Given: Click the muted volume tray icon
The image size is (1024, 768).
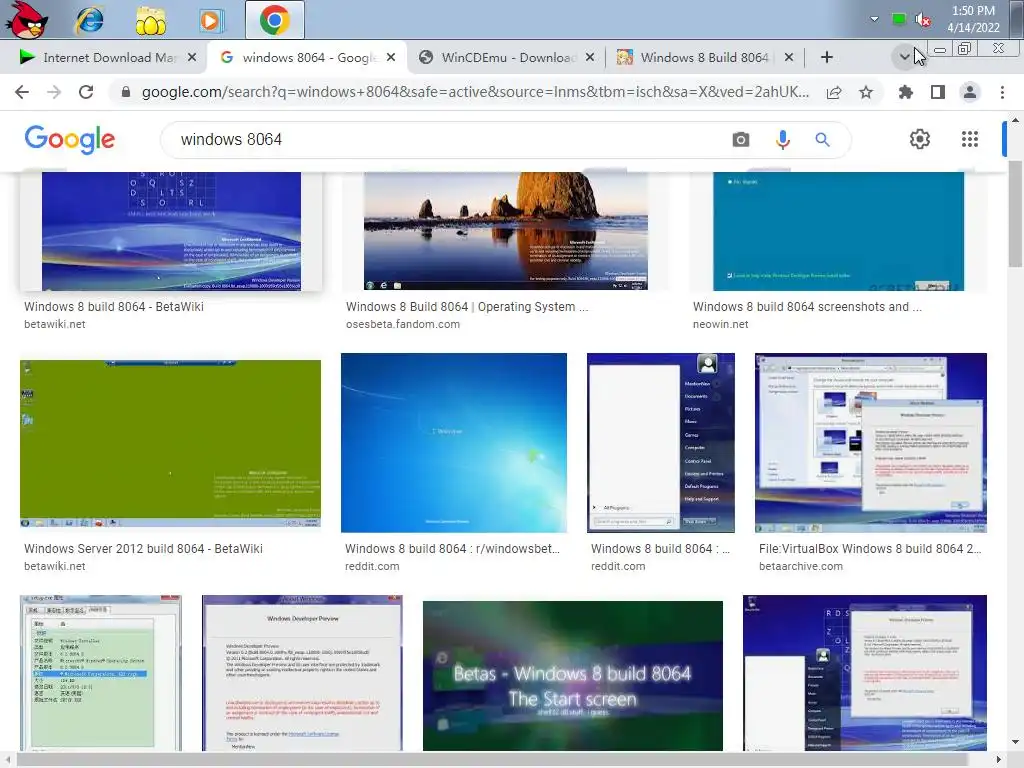Looking at the screenshot, I should (x=922, y=20).
